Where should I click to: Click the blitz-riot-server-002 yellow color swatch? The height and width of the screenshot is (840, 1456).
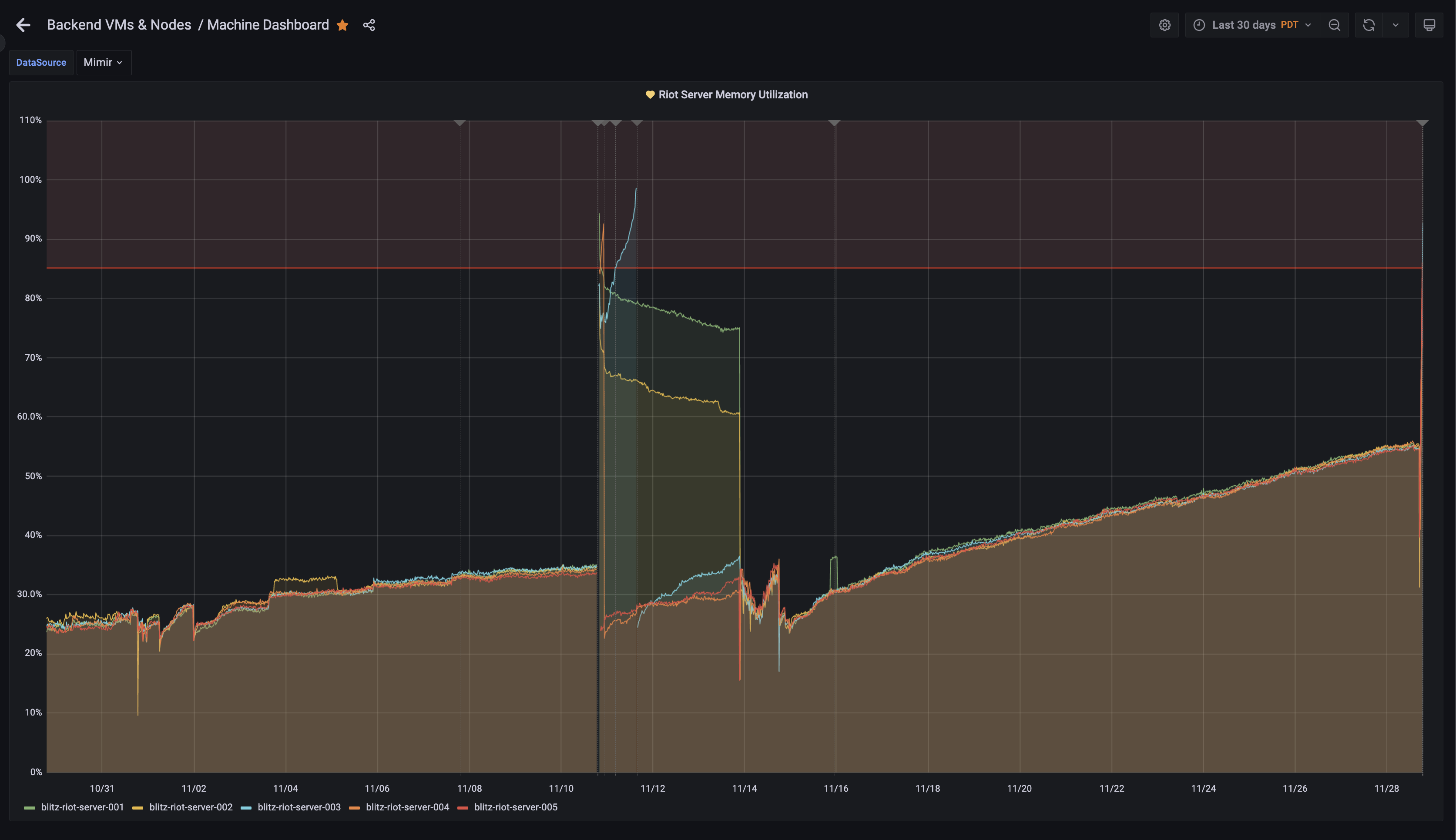138,808
